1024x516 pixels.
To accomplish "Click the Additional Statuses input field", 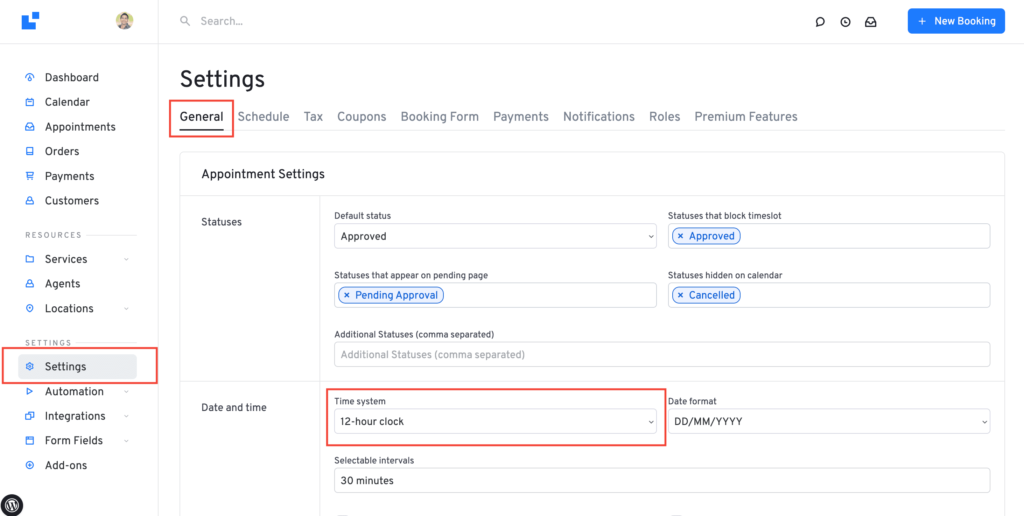I will (661, 355).
